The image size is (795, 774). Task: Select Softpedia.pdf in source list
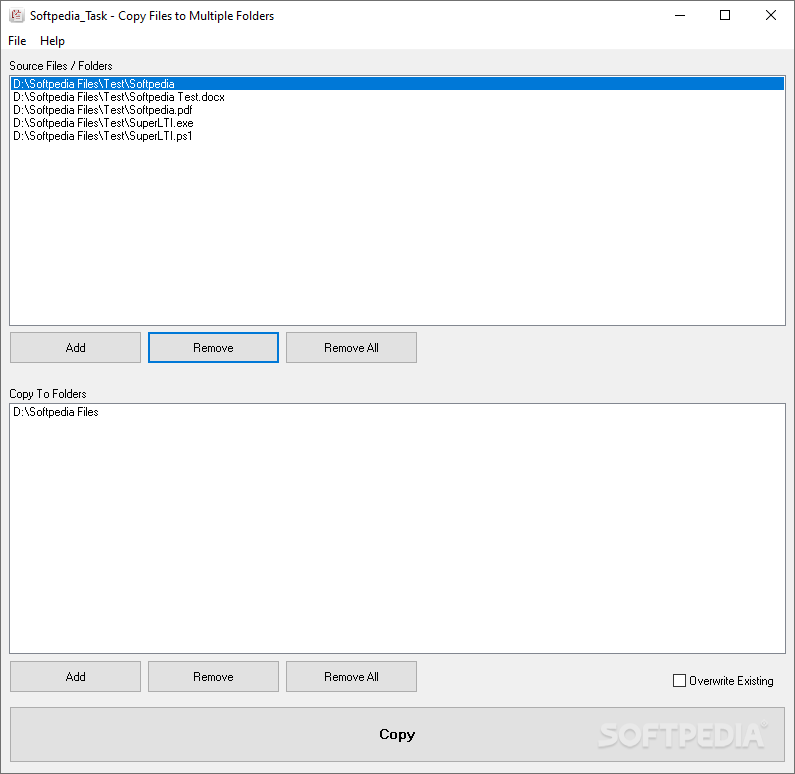(398, 110)
